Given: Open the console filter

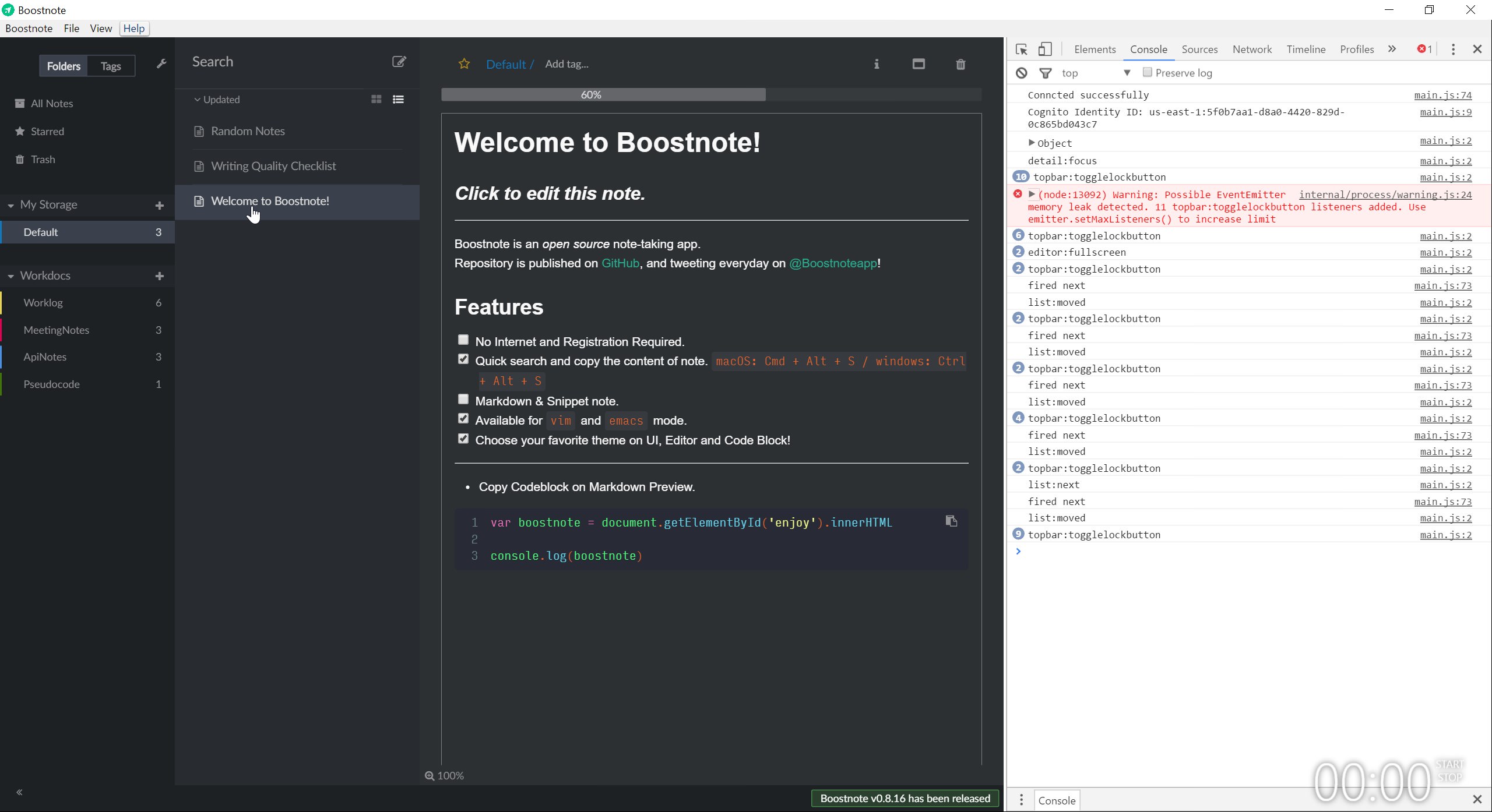Looking at the screenshot, I should point(1046,73).
